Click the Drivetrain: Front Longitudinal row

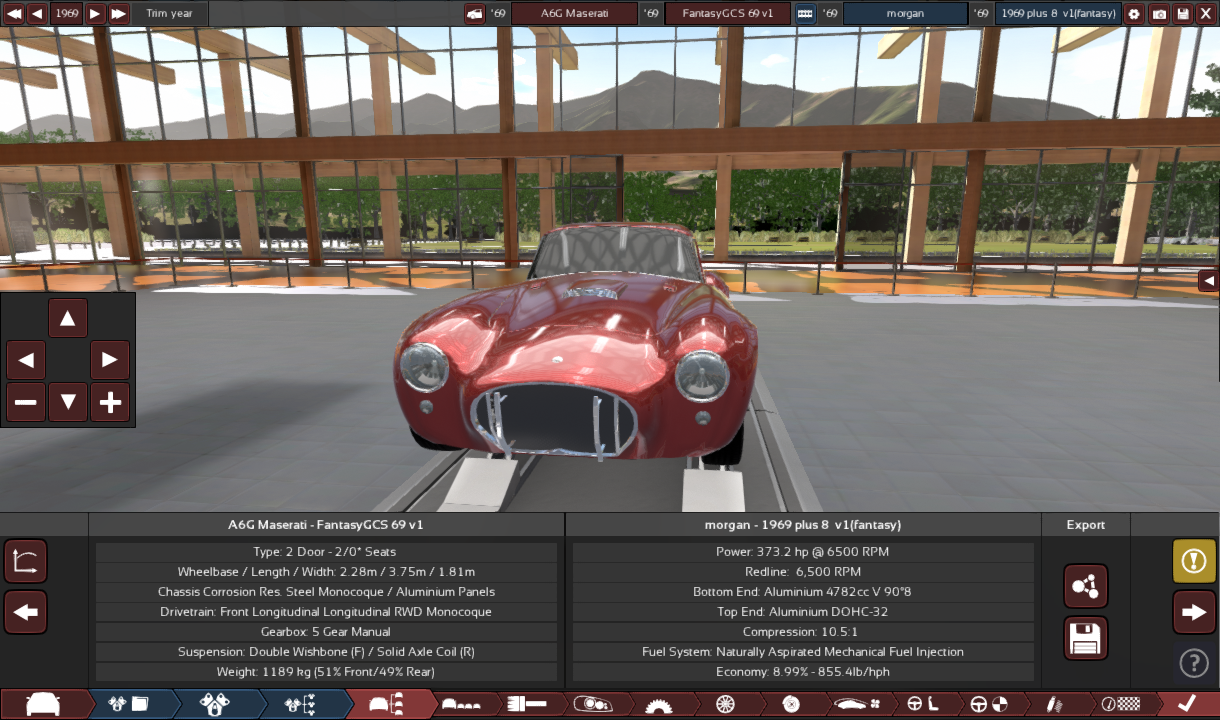(326, 612)
